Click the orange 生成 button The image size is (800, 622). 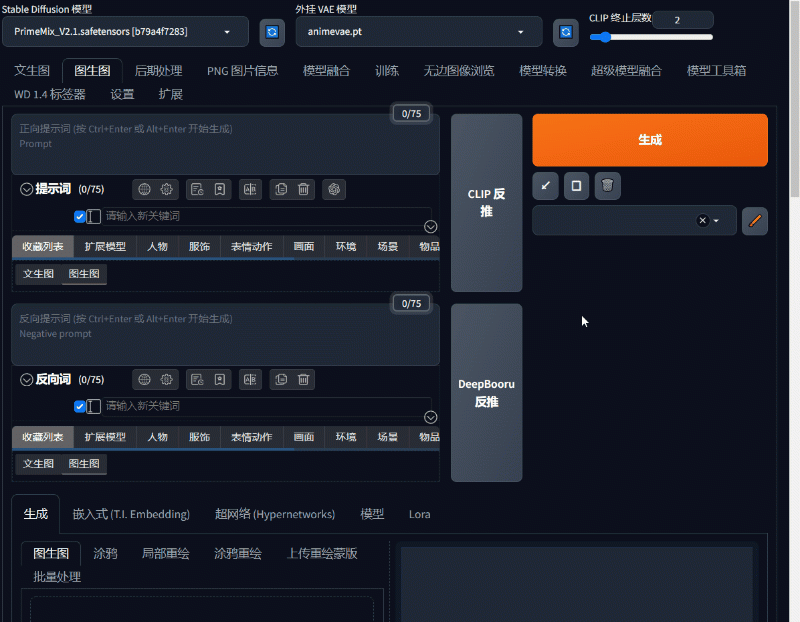click(x=649, y=140)
